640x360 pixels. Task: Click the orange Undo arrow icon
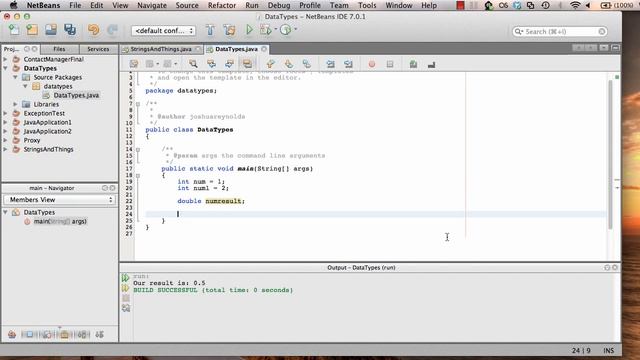tap(93, 30)
